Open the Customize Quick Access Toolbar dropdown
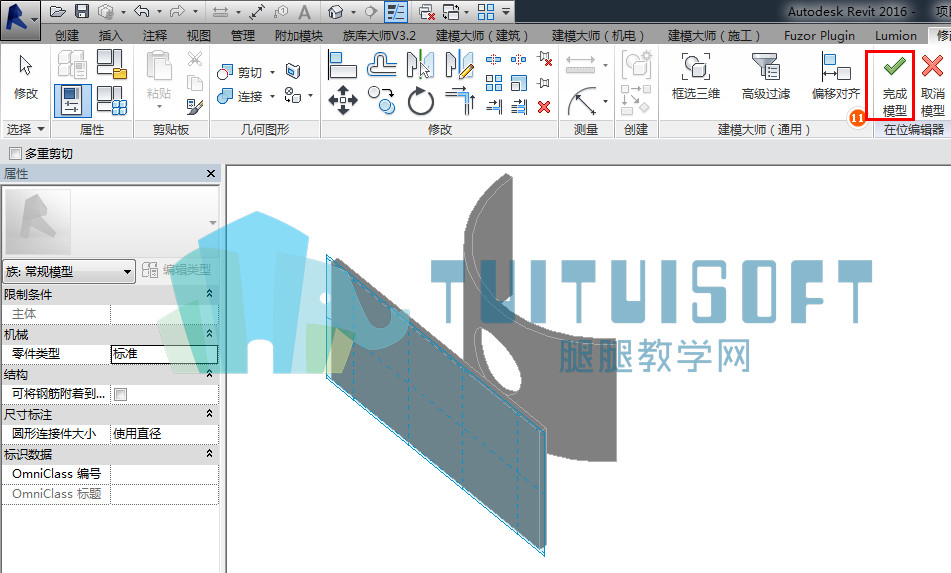Screen dimensions: 951x573 click(x=506, y=12)
